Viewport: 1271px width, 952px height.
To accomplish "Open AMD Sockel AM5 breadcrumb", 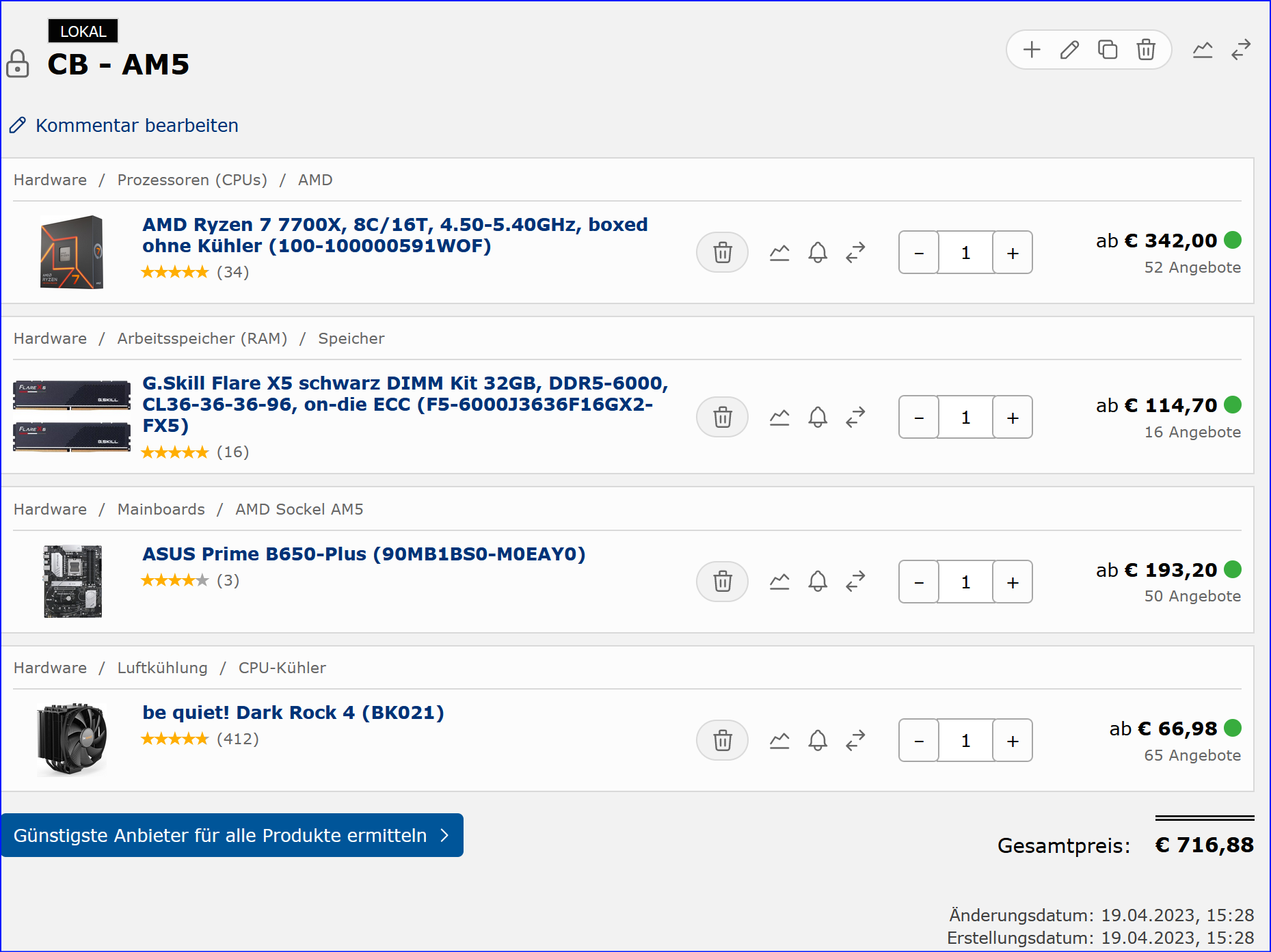I will pyautogui.click(x=299, y=509).
